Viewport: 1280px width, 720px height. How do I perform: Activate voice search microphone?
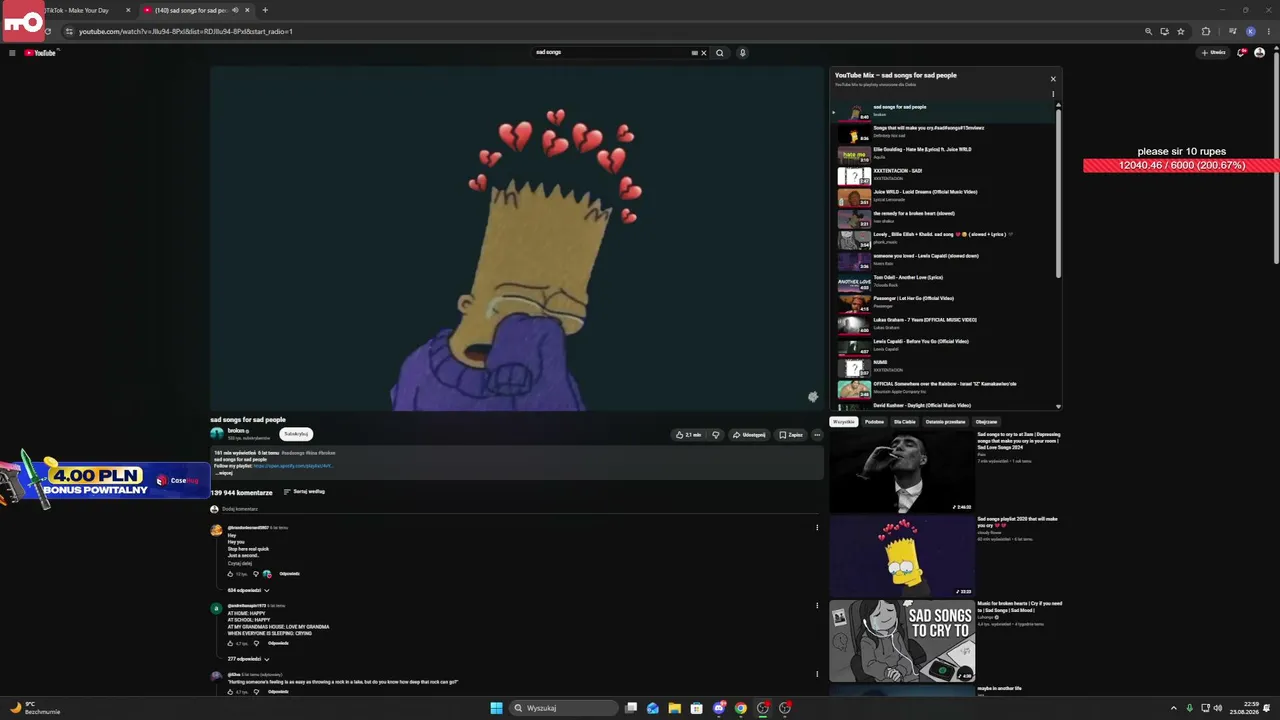click(742, 53)
